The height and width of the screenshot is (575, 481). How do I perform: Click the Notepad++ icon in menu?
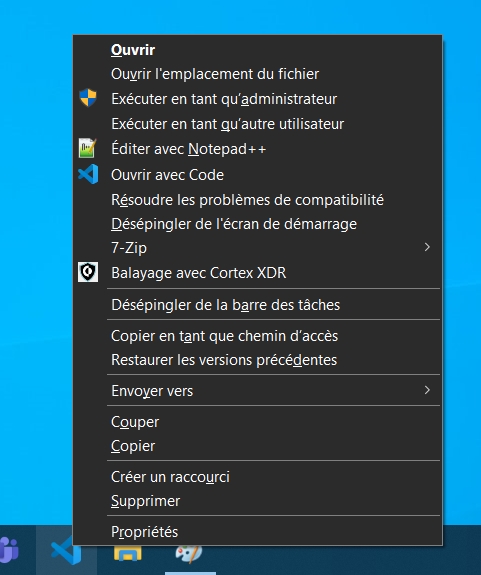click(x=88, y=148)
